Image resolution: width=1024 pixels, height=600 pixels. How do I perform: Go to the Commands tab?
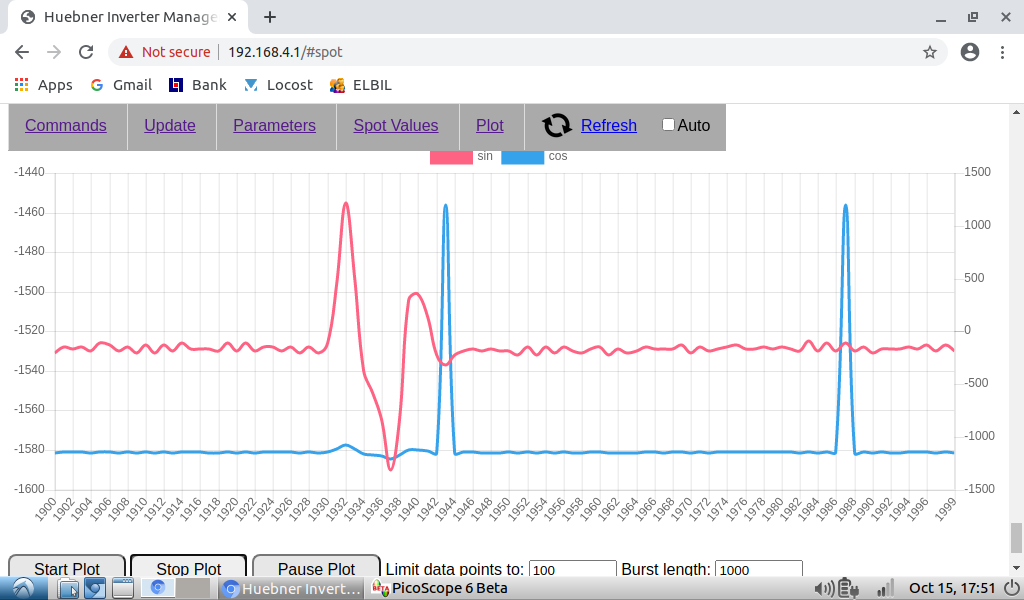click(x=66, y=125)
